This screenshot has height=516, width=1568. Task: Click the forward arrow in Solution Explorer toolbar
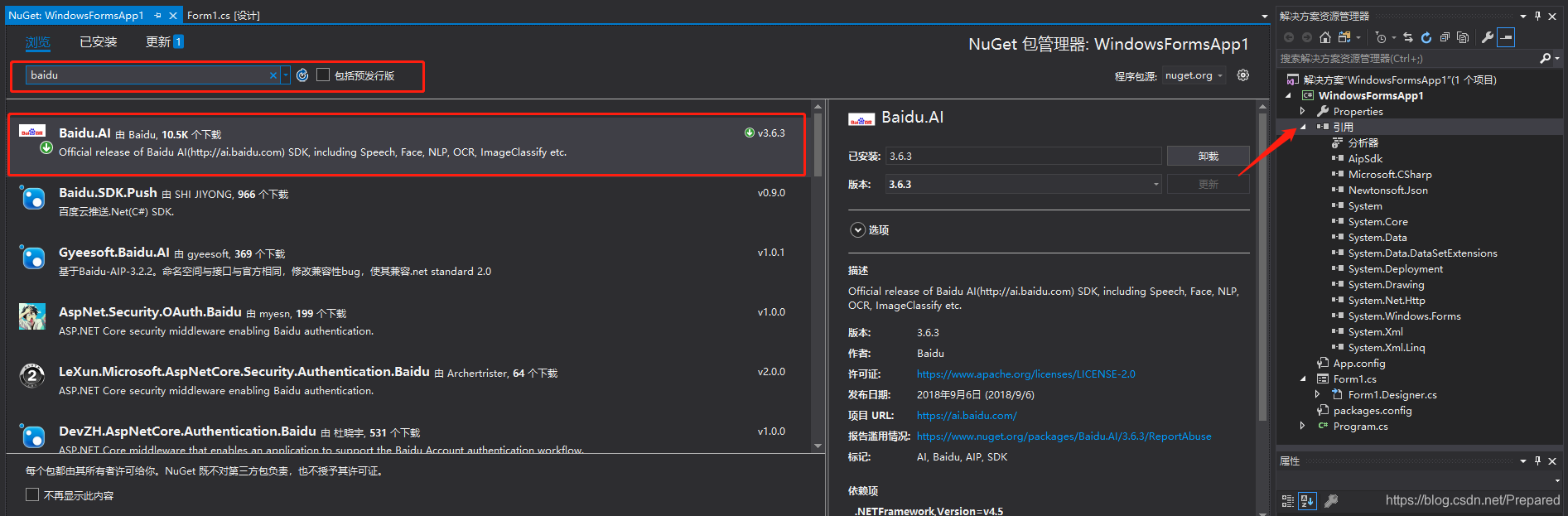(x=1307, y=37)
